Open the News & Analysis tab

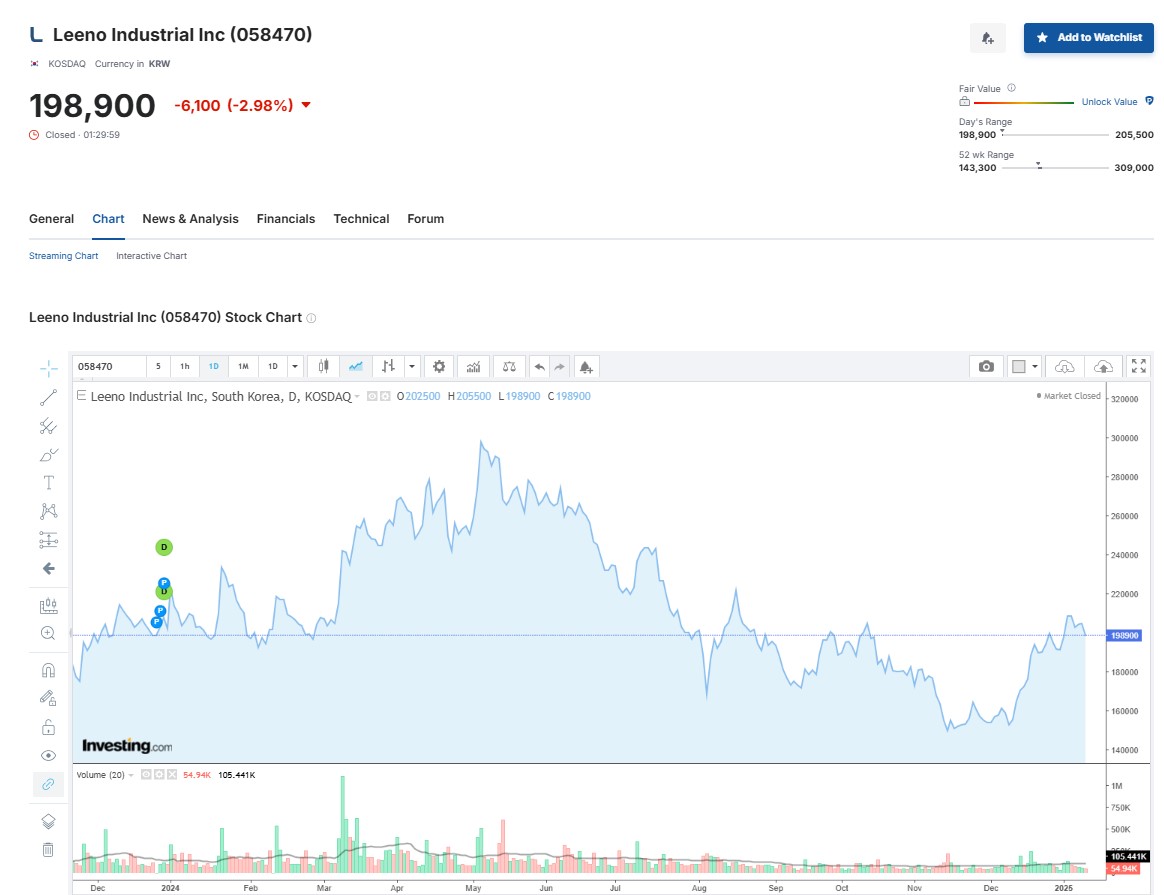coord(191,219)
